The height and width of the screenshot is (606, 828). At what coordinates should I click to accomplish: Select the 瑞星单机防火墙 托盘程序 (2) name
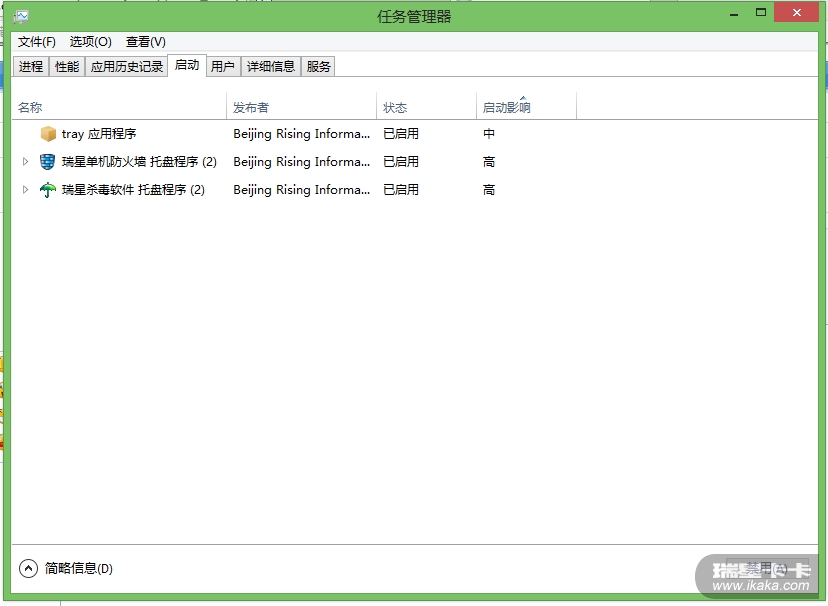tap(139, 162)
